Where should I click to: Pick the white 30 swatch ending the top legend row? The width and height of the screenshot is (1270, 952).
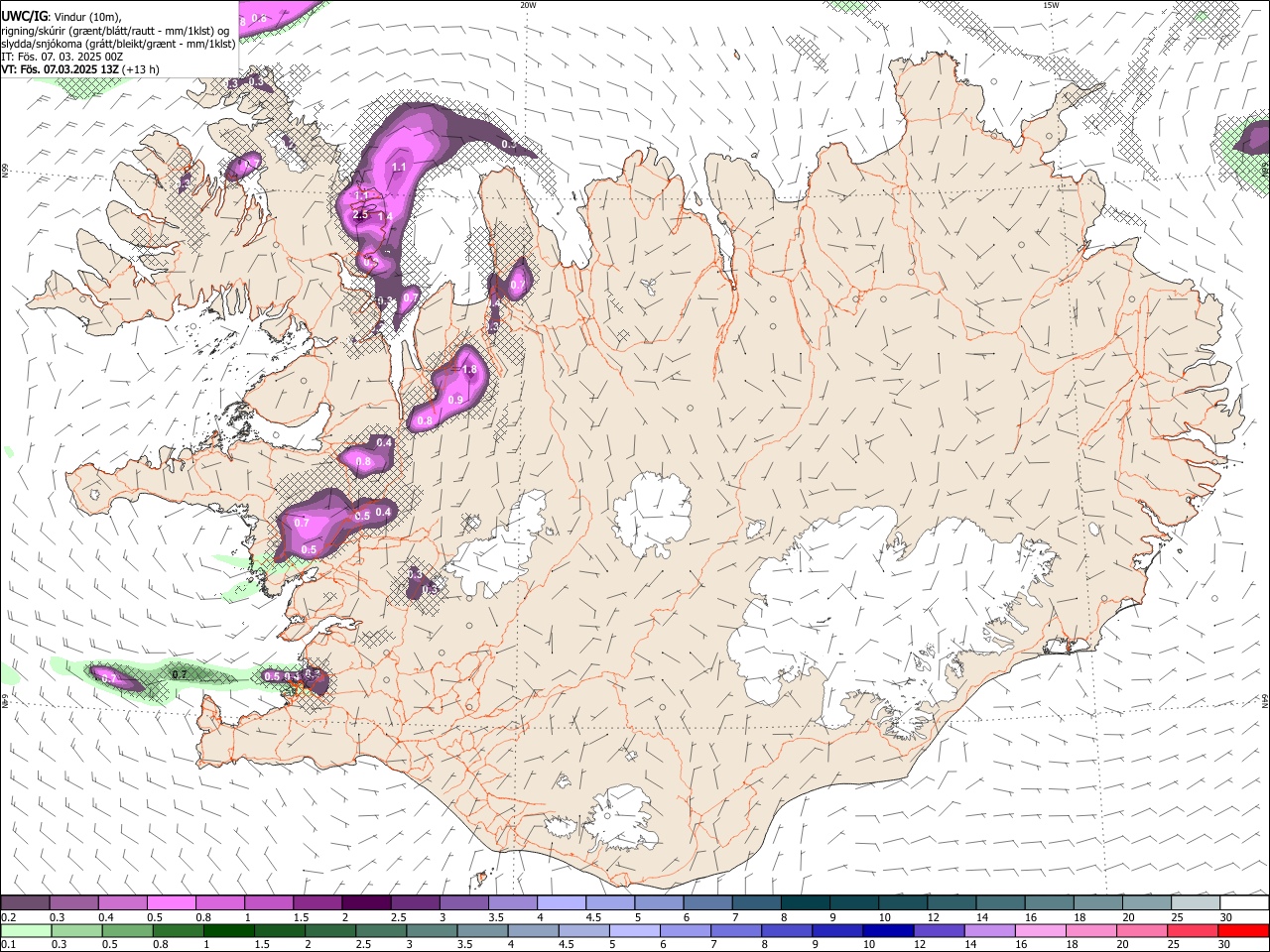click(x=1244, y=903)
